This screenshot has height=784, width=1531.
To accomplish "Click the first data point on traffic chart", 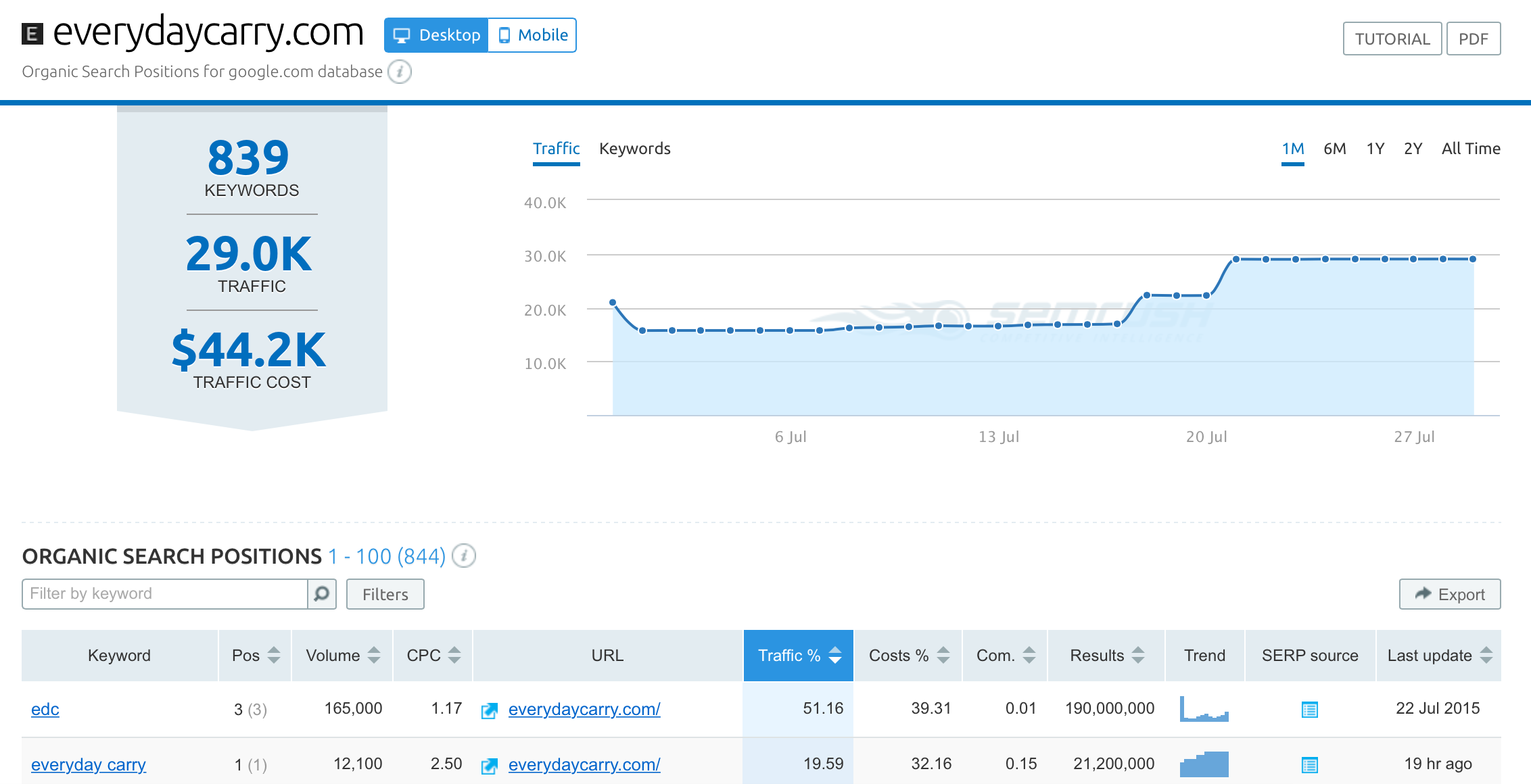I will 613,302.
